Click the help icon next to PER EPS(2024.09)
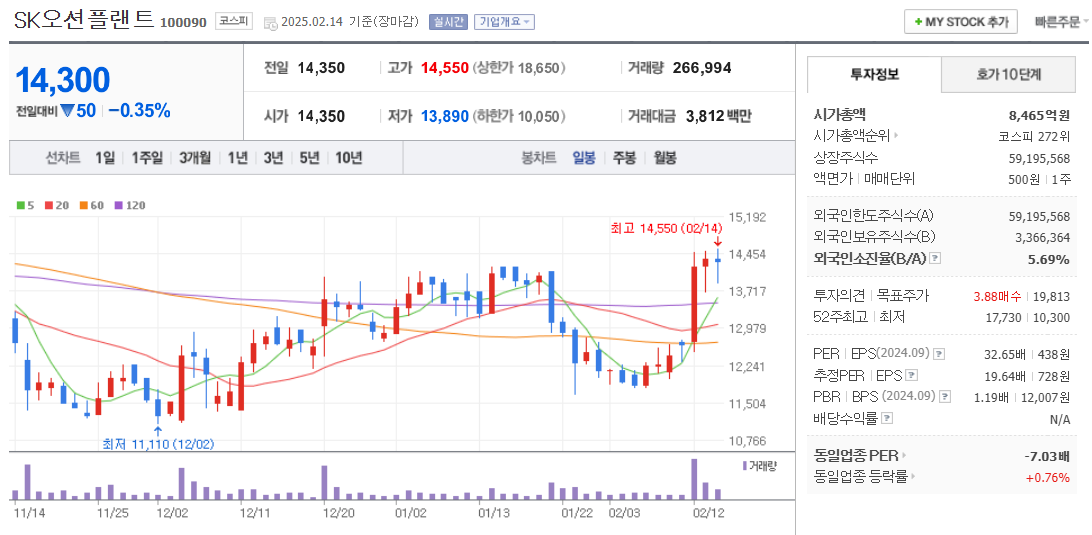Viewport: 1092px width, 535px height. point(939,353)
